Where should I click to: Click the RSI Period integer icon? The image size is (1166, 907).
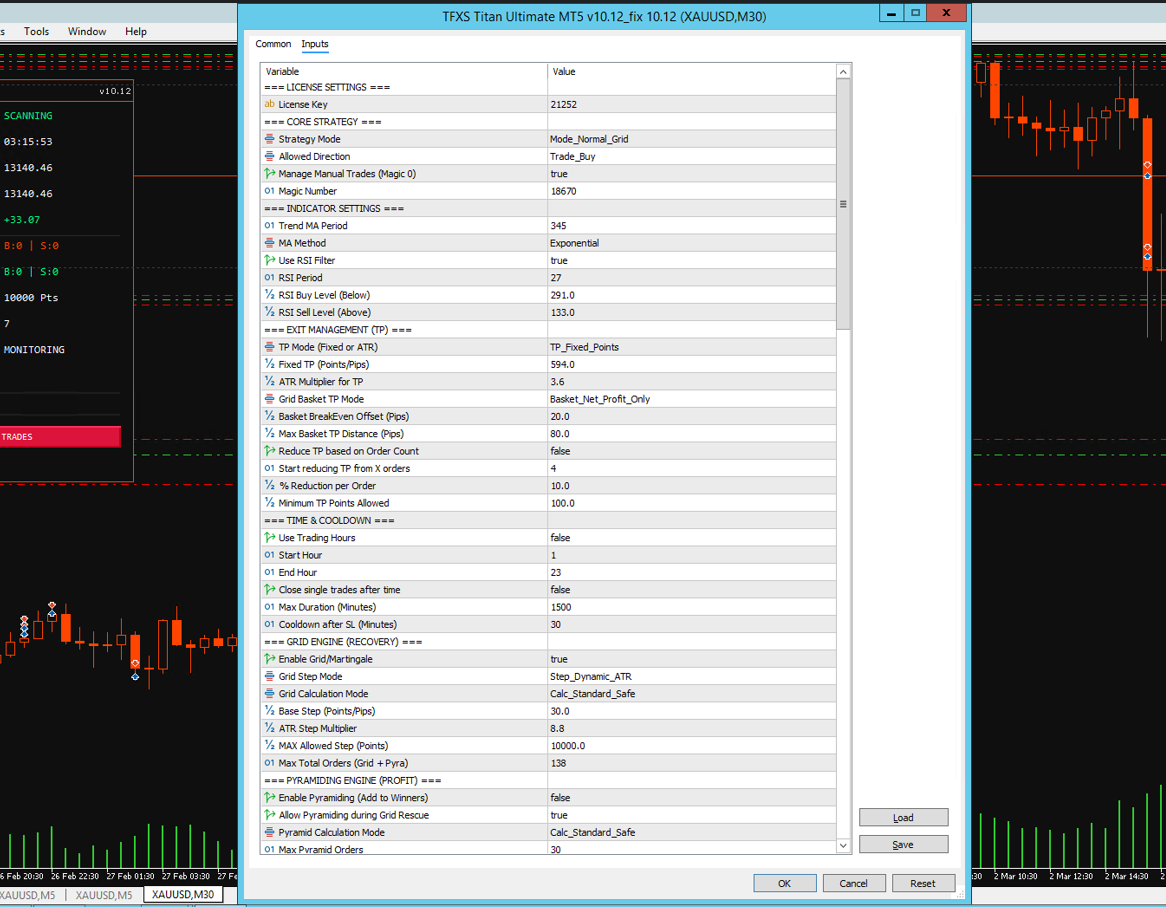coord(269,277)
